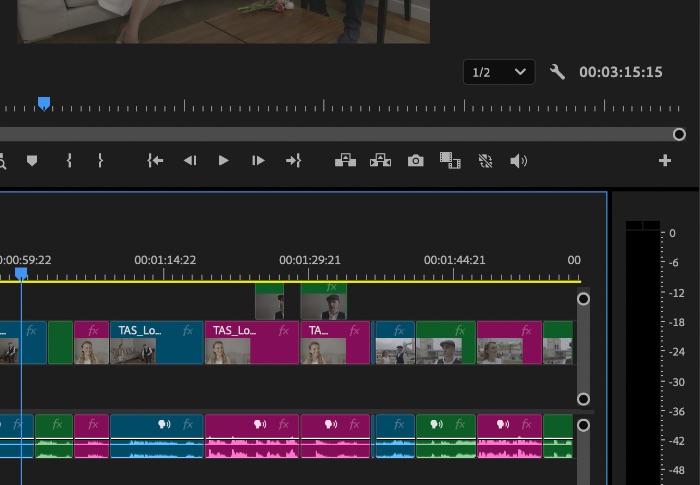This screenshot has height=485, width=700.
Task: Click fx badge on blue TAS_Lo... clip
Action: (188, 330)
